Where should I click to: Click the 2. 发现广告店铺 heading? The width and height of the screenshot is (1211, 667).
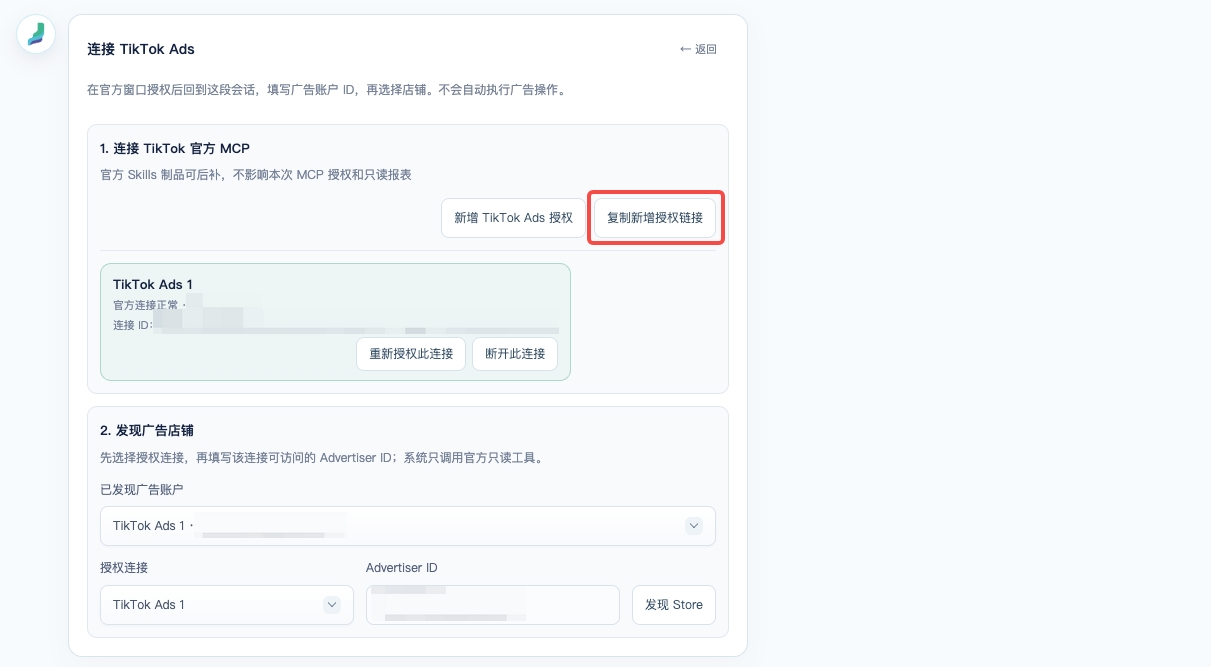(x=147, y=431)
